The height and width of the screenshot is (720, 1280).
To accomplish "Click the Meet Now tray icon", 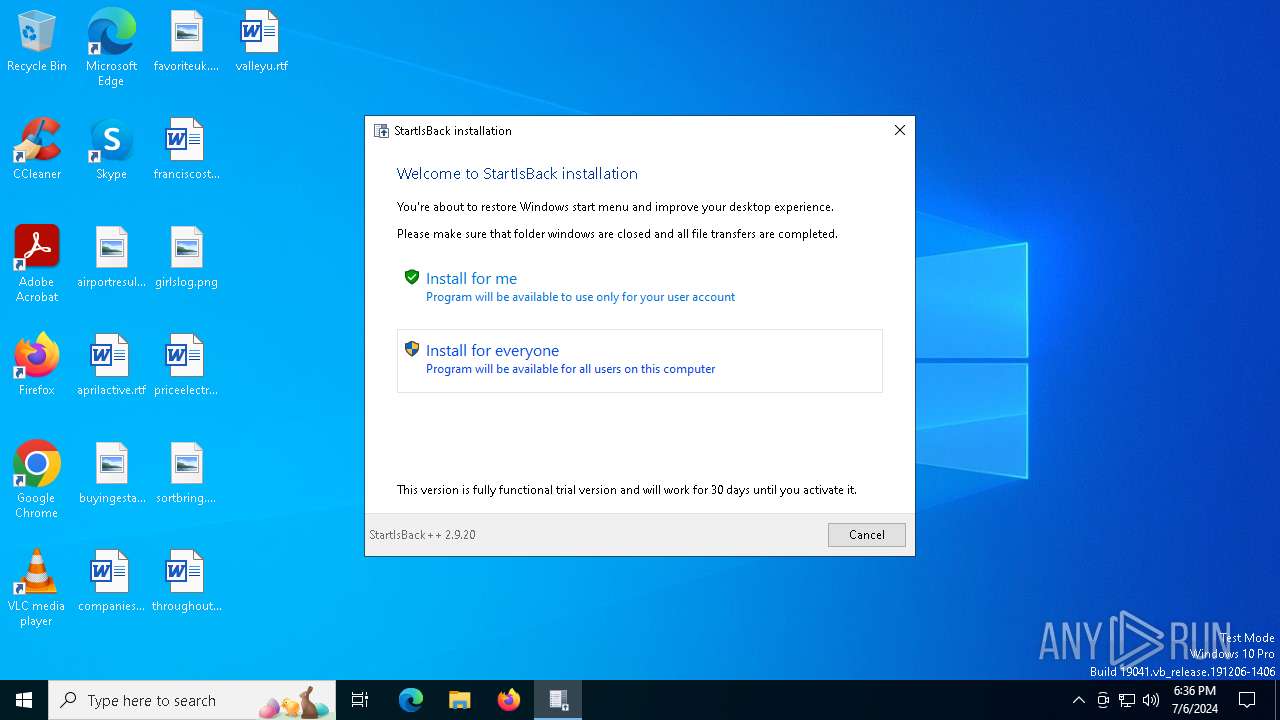I will coord(1103,700).
